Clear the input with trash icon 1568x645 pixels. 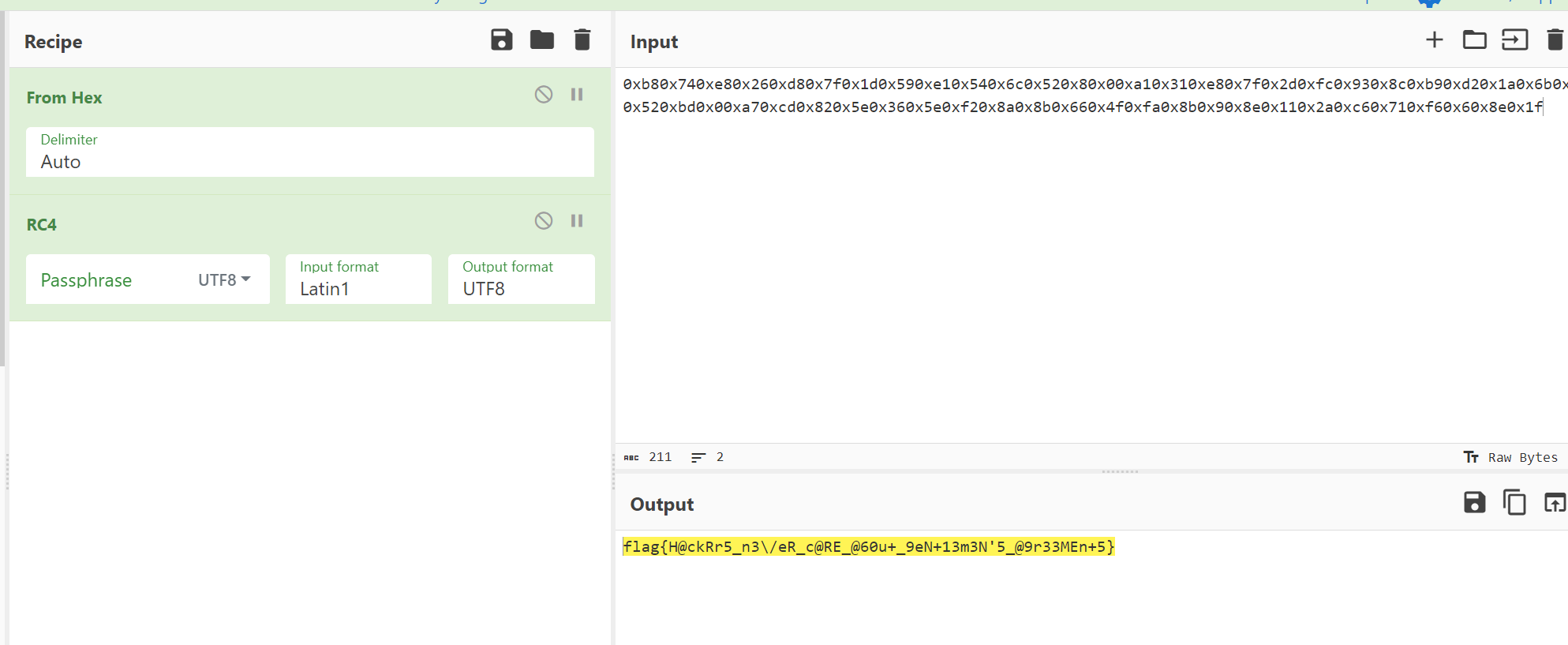[1554, 40]
